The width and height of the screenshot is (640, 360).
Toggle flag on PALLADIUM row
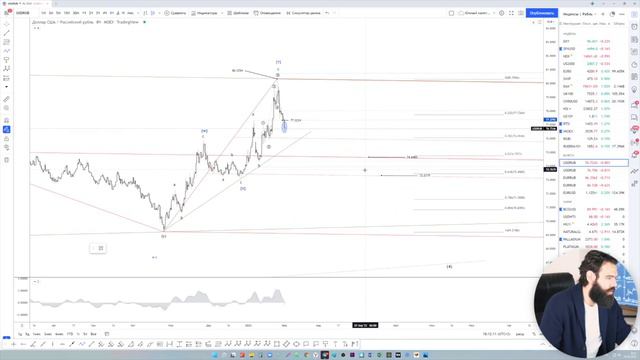coord(561,239)
